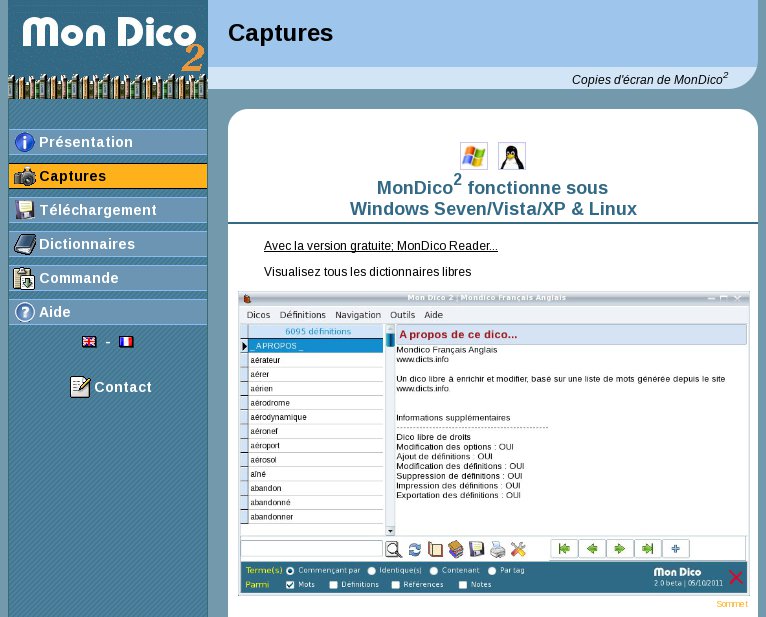Open the Téléchargement page
Viewport: 766px width, 617px height.
107,210
